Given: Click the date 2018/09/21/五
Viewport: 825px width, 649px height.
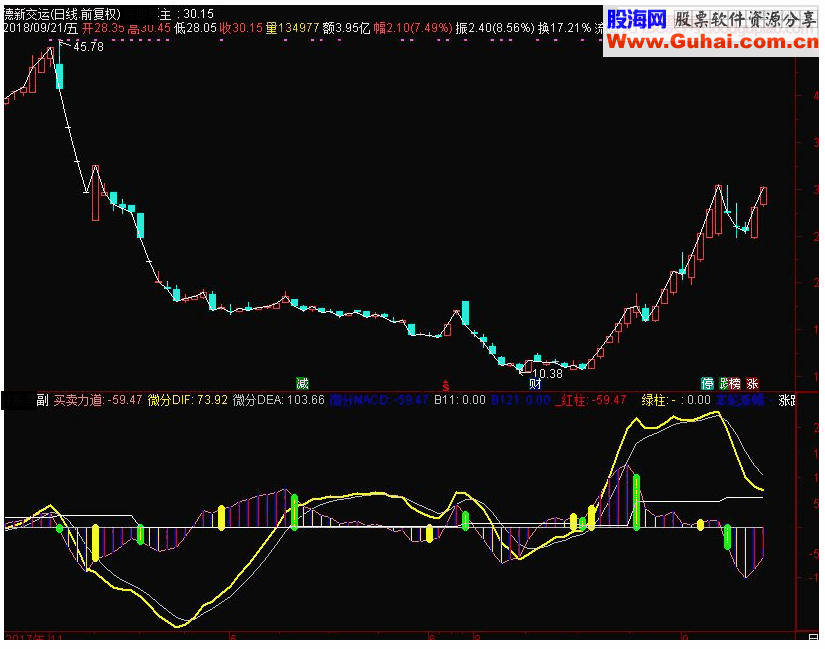Looking at the screenshot, I should 41,28.
